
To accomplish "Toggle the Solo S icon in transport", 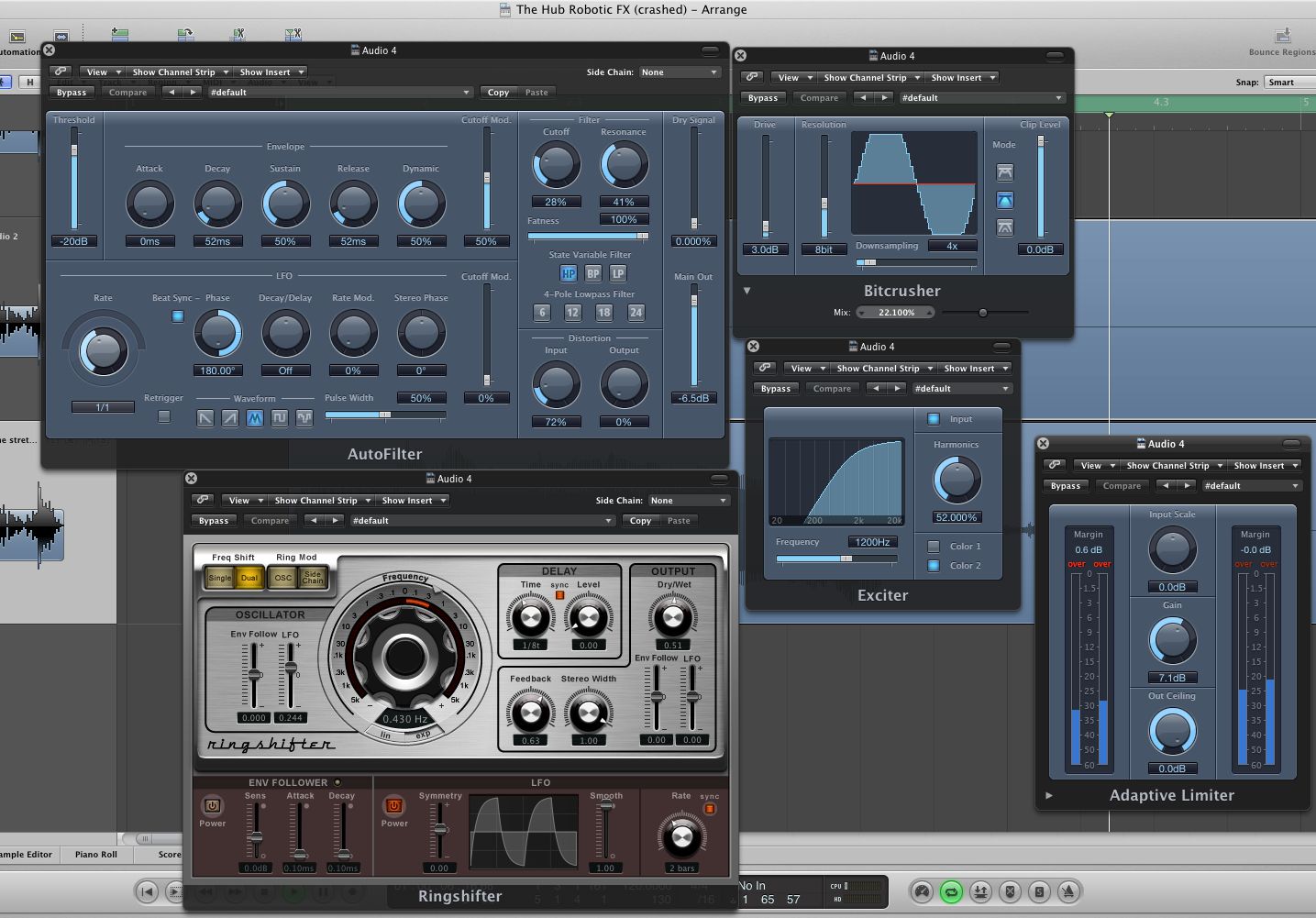I will 1039,891.
